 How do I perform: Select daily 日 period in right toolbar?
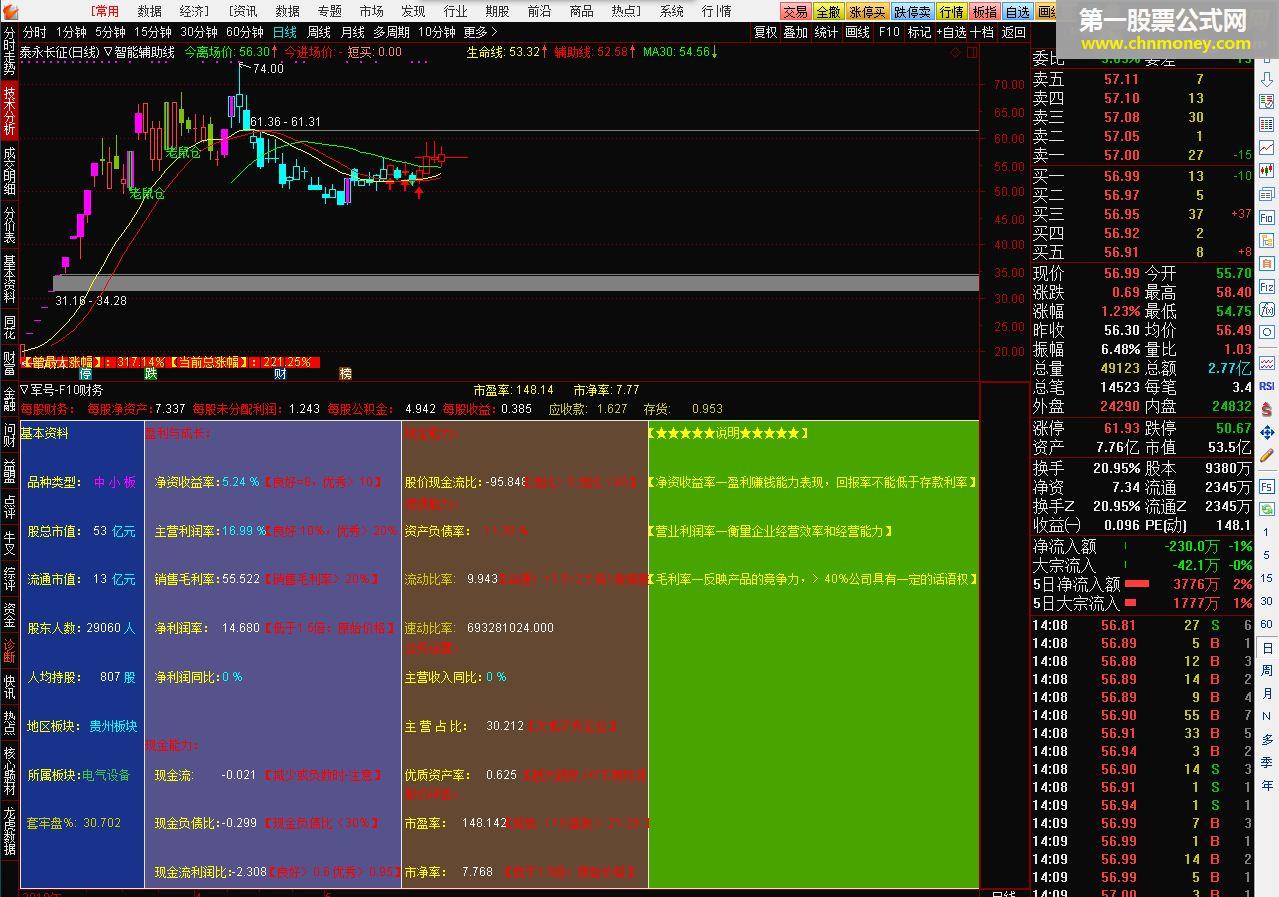[1267, 648]
